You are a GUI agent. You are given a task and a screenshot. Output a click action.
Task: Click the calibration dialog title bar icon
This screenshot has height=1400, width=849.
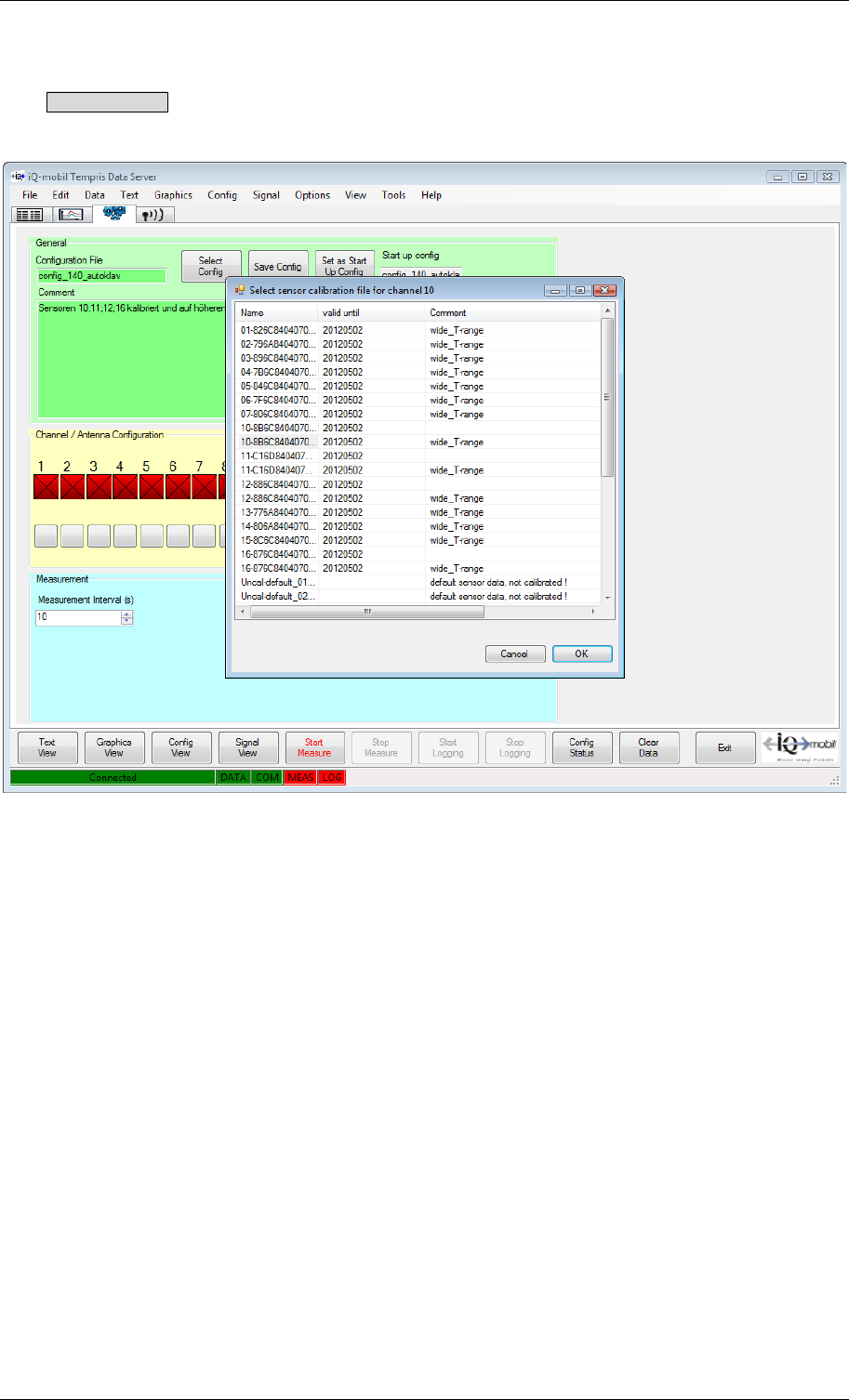point(240,290)
